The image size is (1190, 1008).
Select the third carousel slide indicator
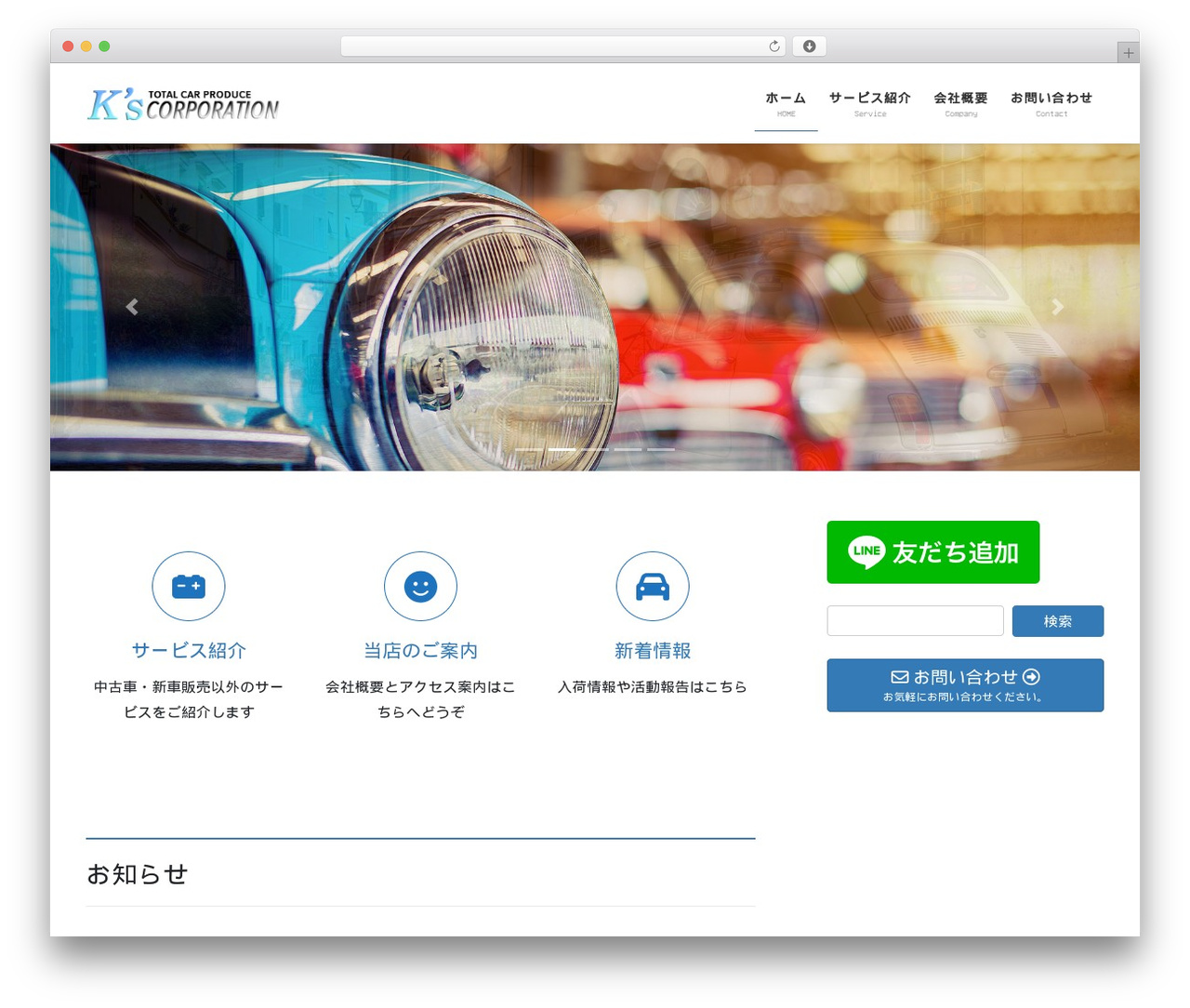(595, 450)
